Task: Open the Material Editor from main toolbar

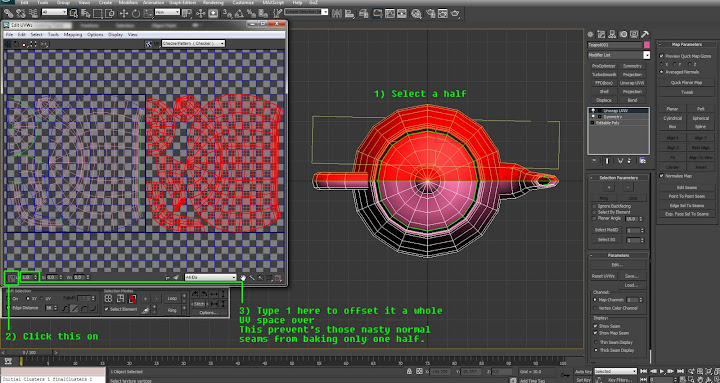Action: (x=416, y=14)
